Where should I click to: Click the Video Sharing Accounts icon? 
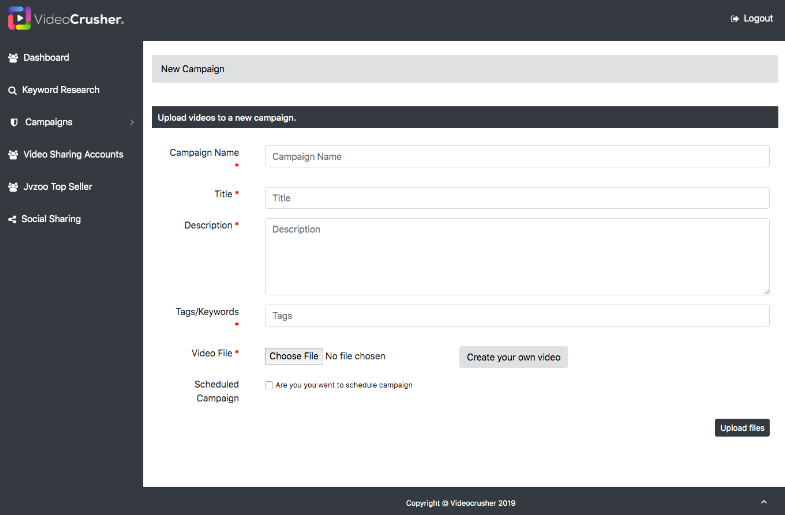tap(13, 155)
